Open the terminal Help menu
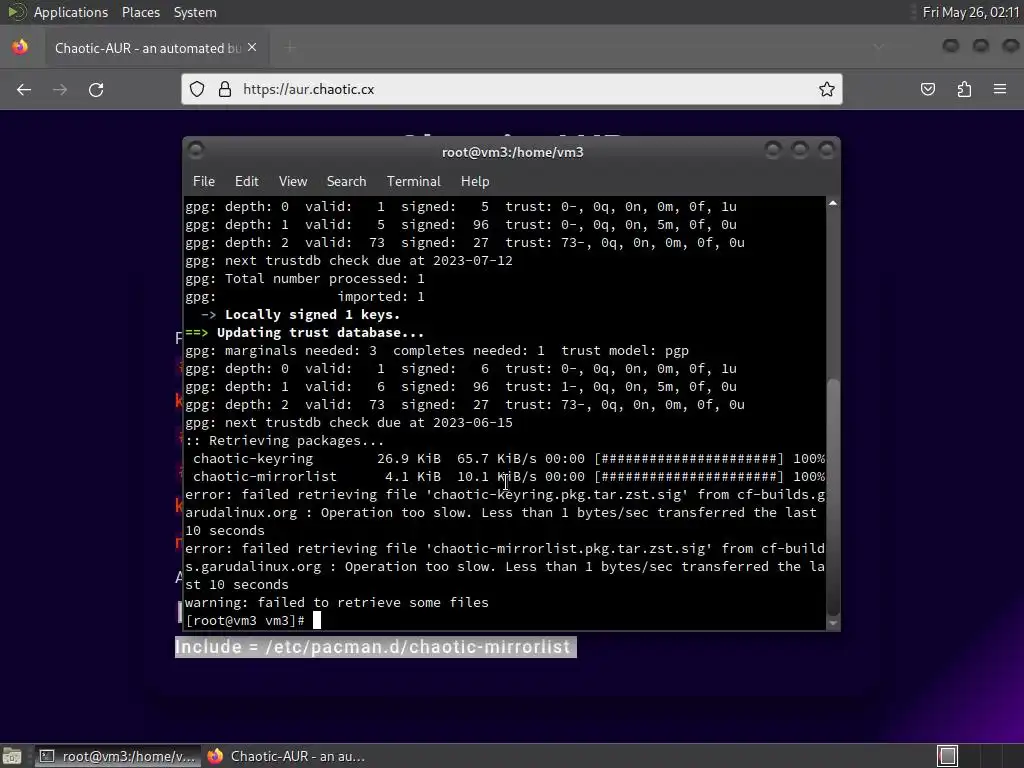1024x768 pixels. point(475,182)
